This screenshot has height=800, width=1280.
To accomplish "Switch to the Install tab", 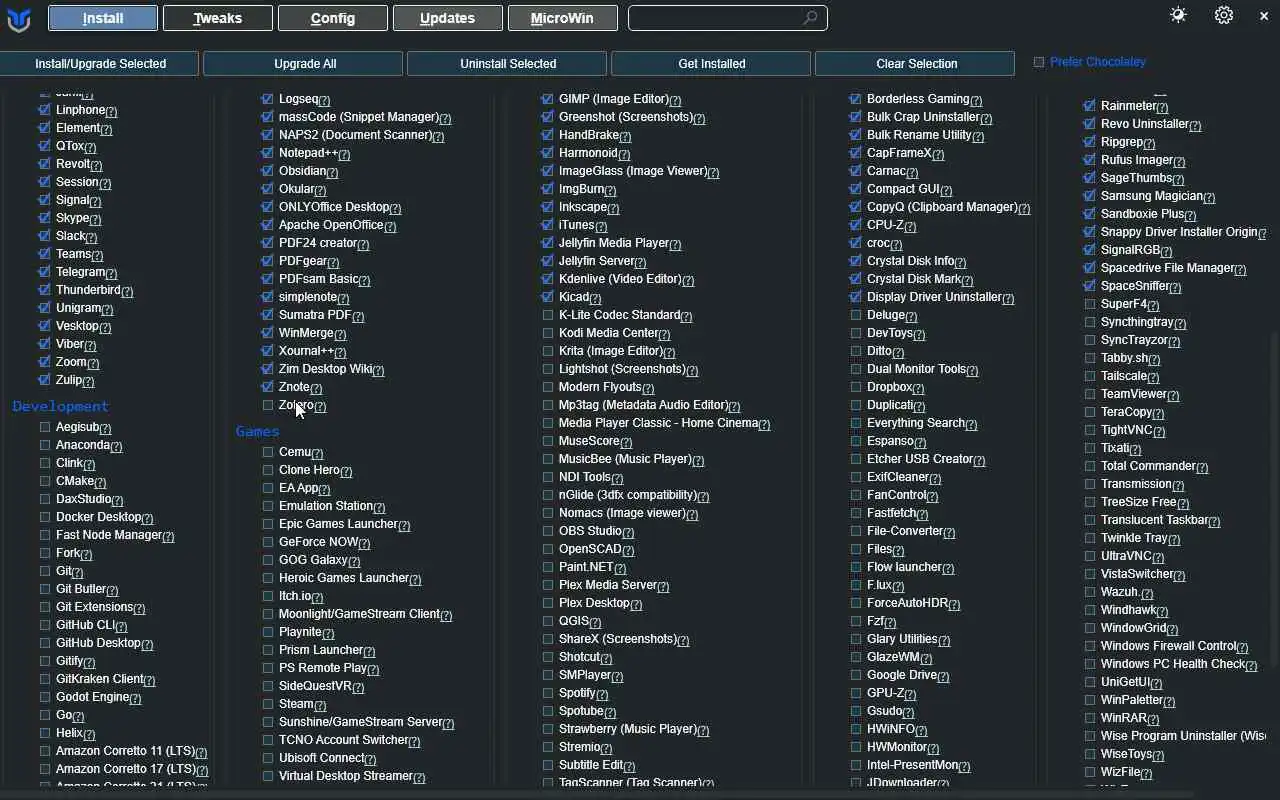I will pos(103,18).
